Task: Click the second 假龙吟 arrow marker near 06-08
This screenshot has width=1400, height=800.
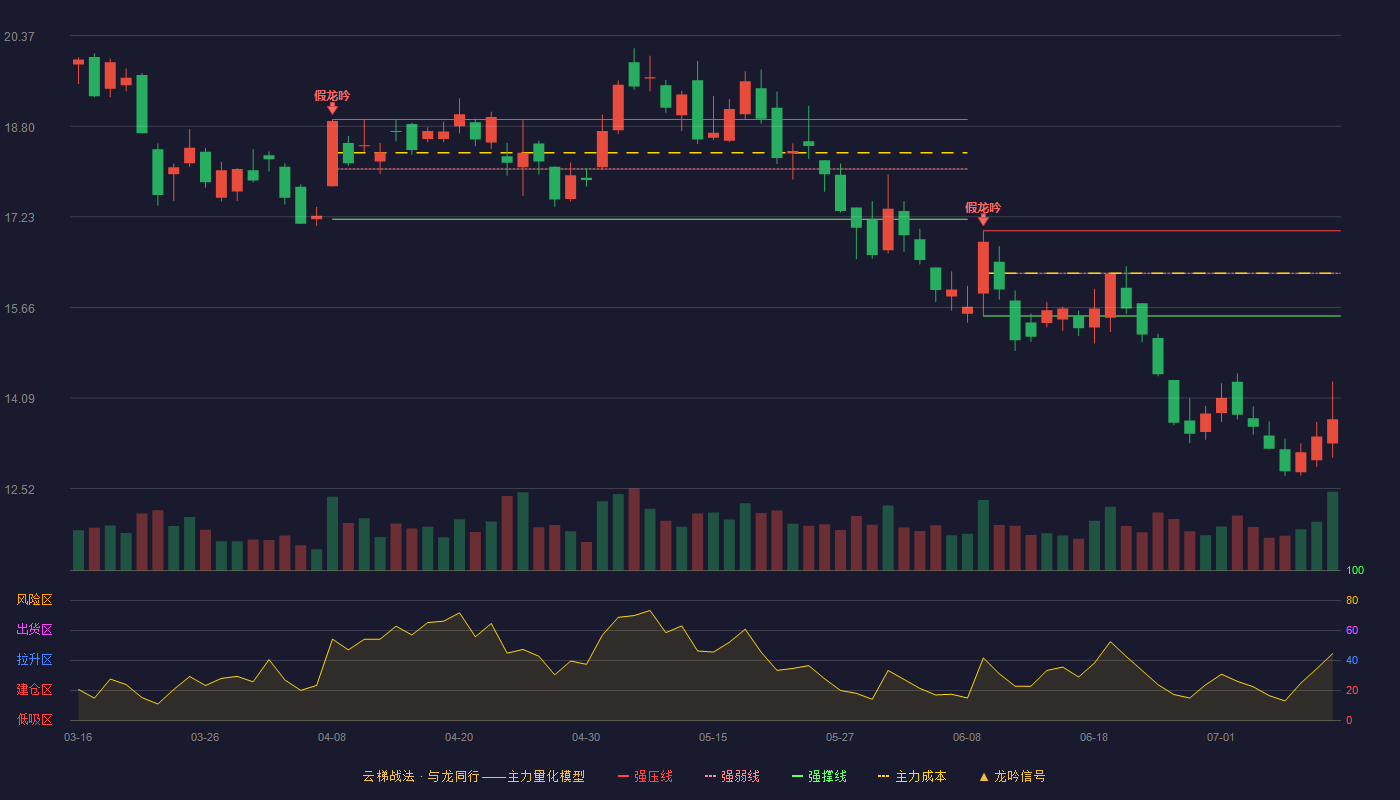Action: [983, 220]
